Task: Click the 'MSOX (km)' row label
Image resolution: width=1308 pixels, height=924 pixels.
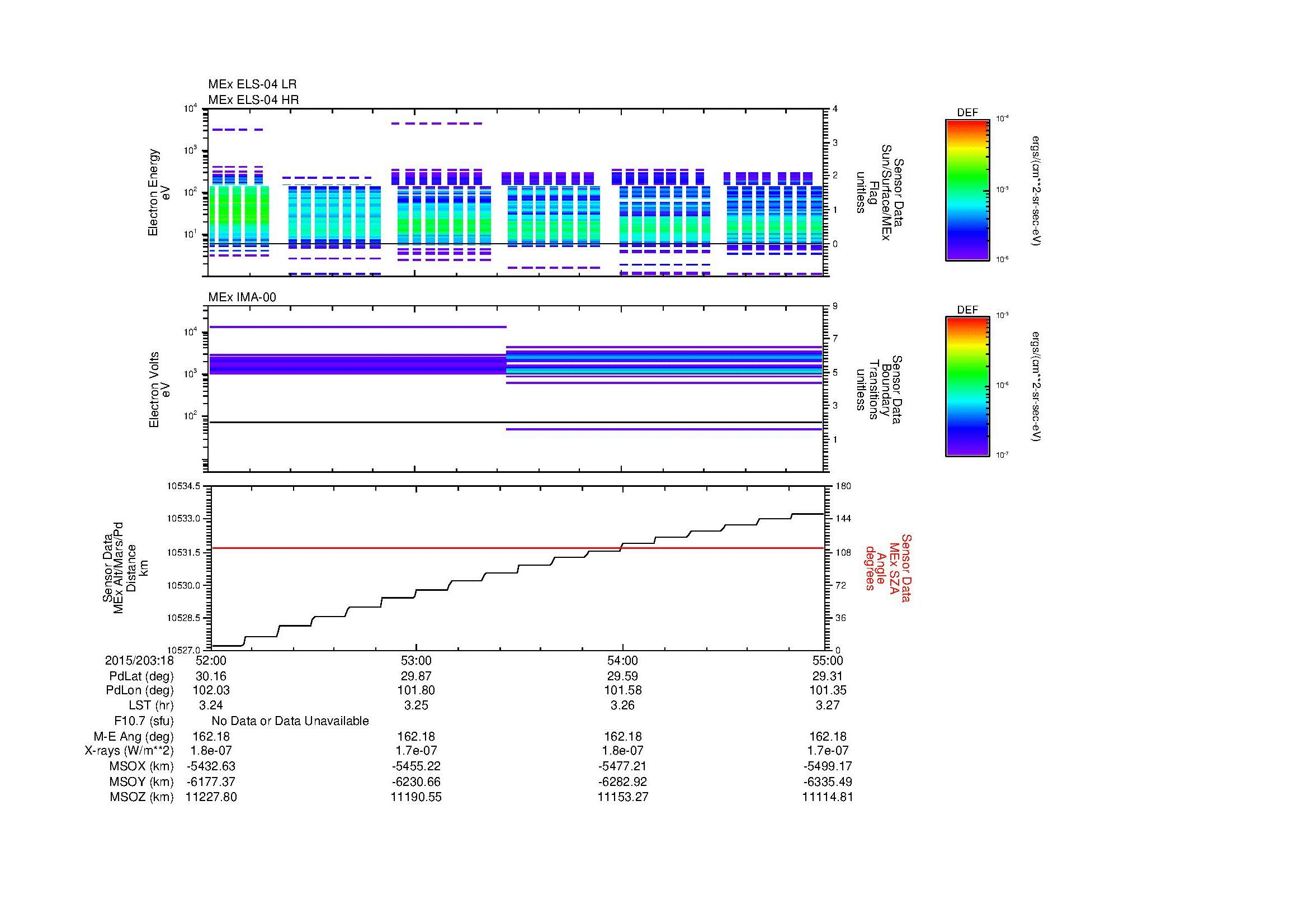Action: (x=141, y=766)
